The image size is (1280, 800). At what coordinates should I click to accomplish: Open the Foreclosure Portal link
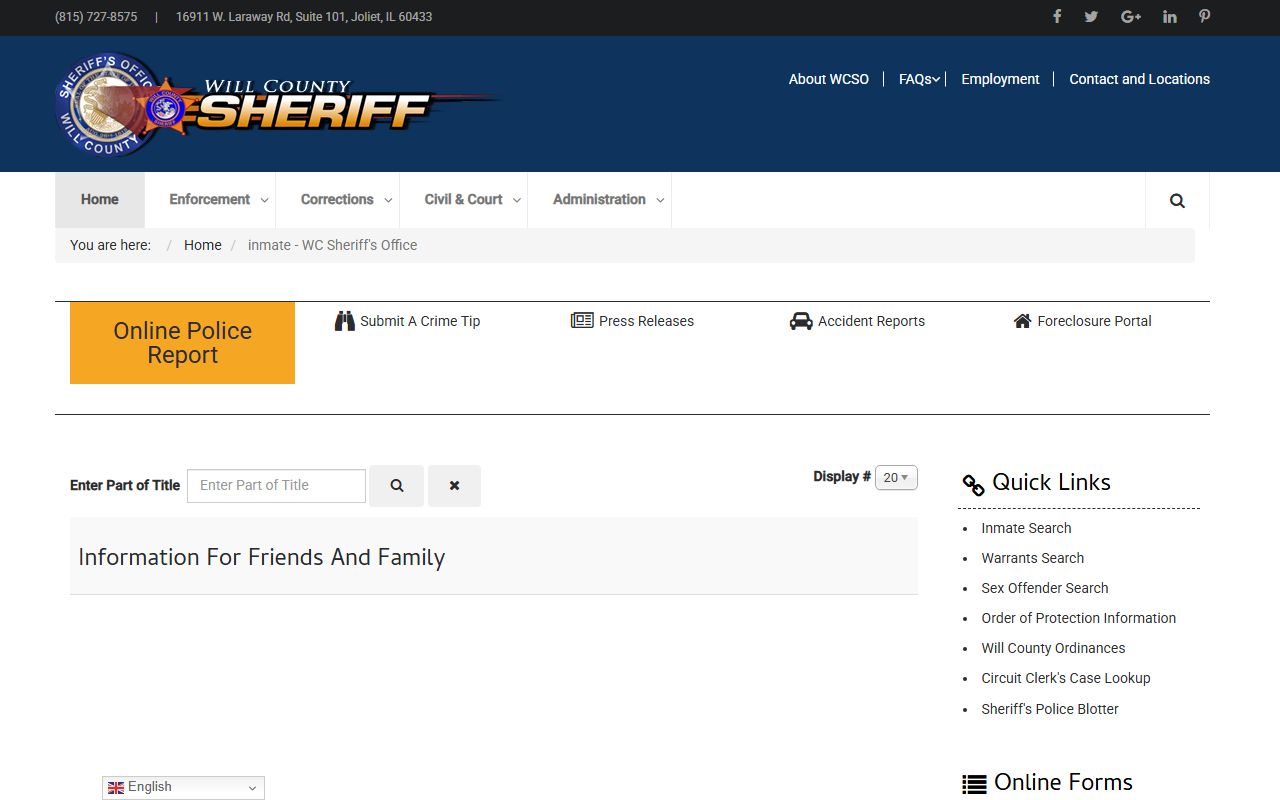click(1094, 321)
